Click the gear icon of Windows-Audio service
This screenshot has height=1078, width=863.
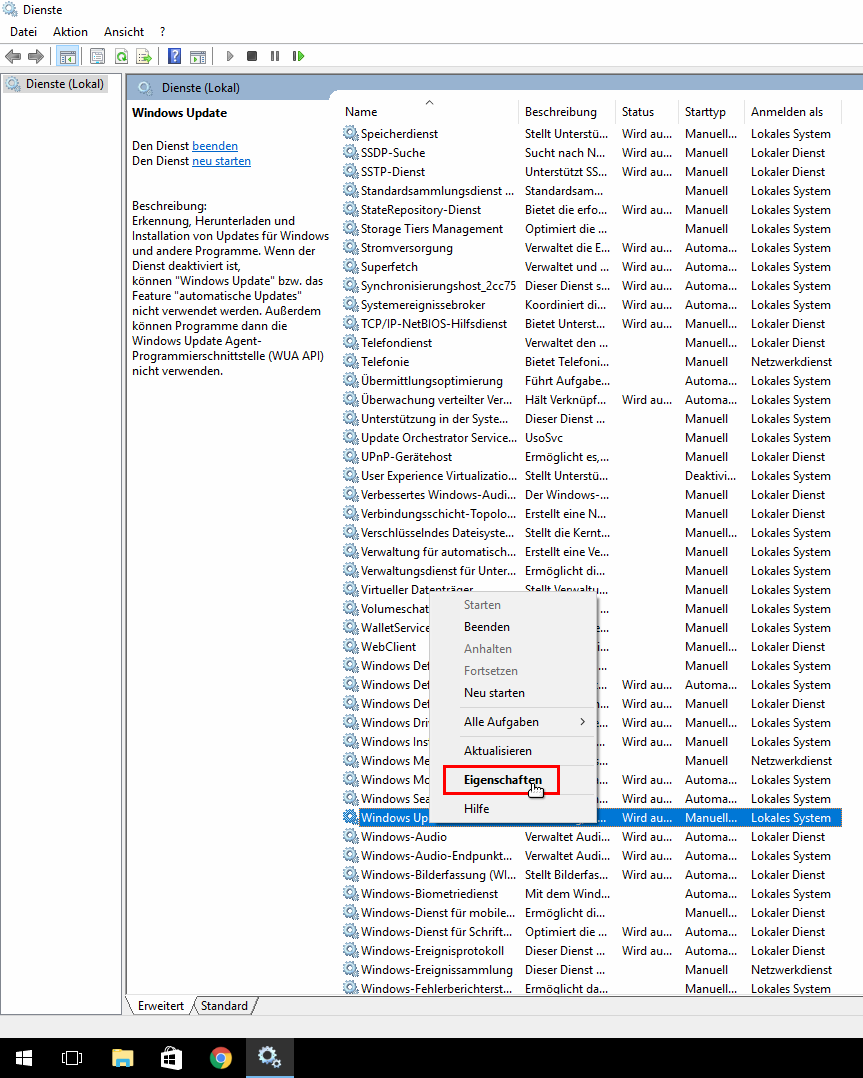click(351, 836)
